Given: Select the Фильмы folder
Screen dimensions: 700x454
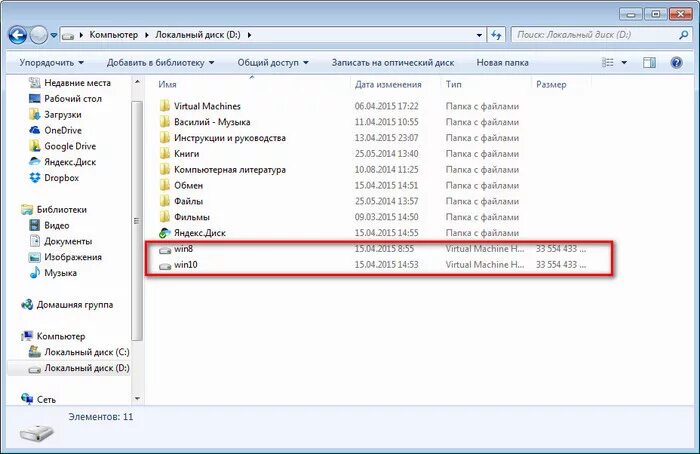Looking at the screenshot, I should tap(192, 217).
